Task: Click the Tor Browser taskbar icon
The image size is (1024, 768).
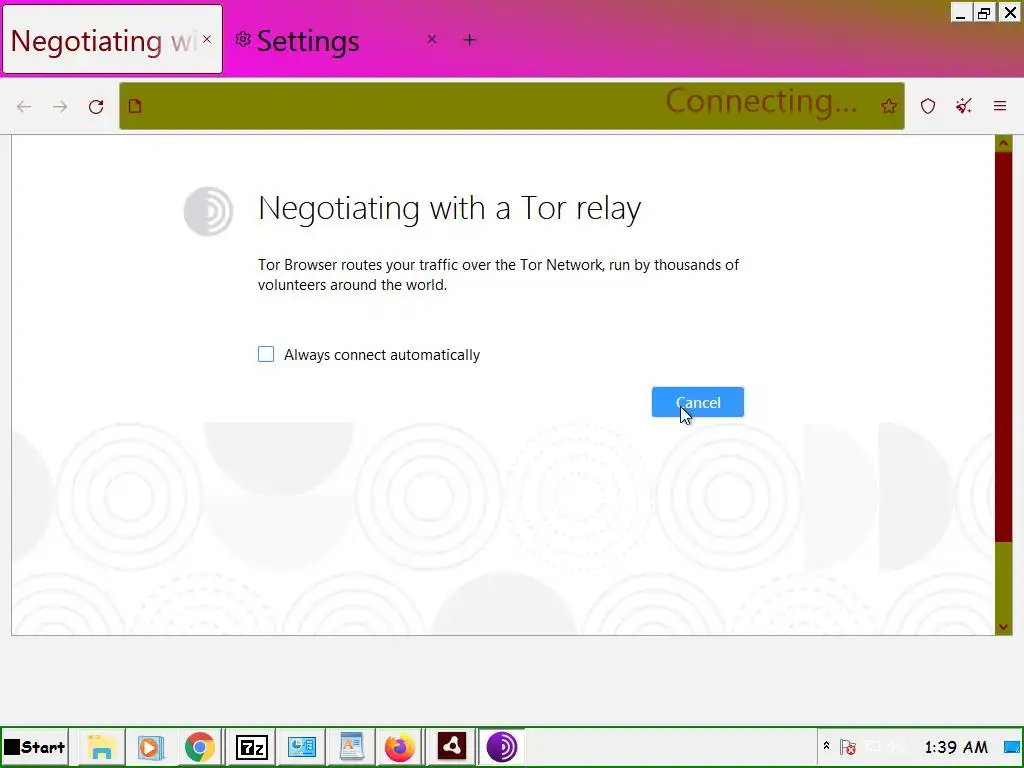Action: (x=502, y=747)
